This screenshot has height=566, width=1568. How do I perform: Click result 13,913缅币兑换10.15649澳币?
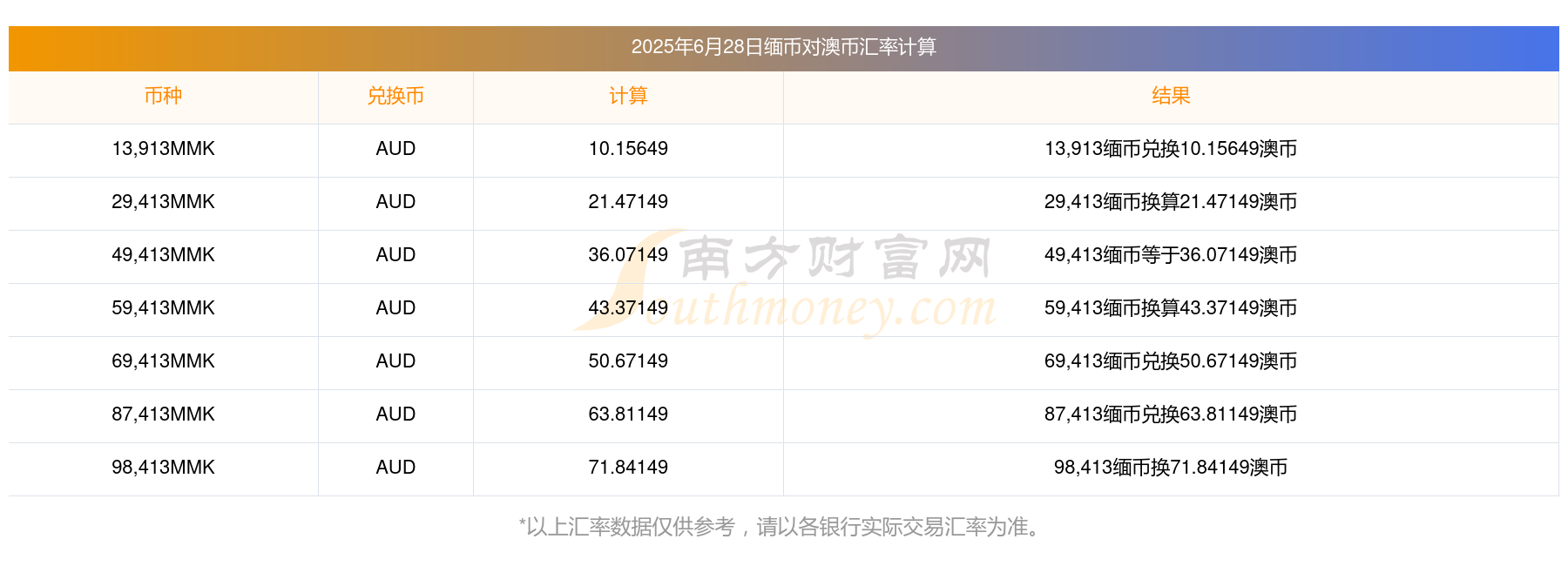click(1171, 149)
